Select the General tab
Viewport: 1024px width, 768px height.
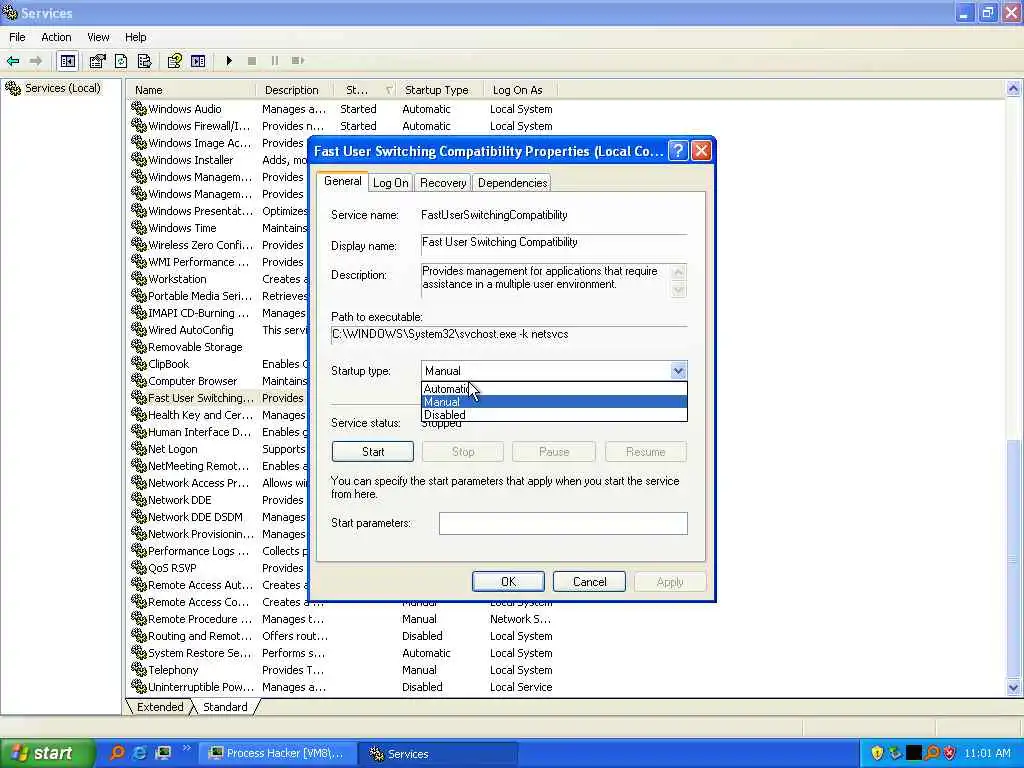(x=342, y=182)
